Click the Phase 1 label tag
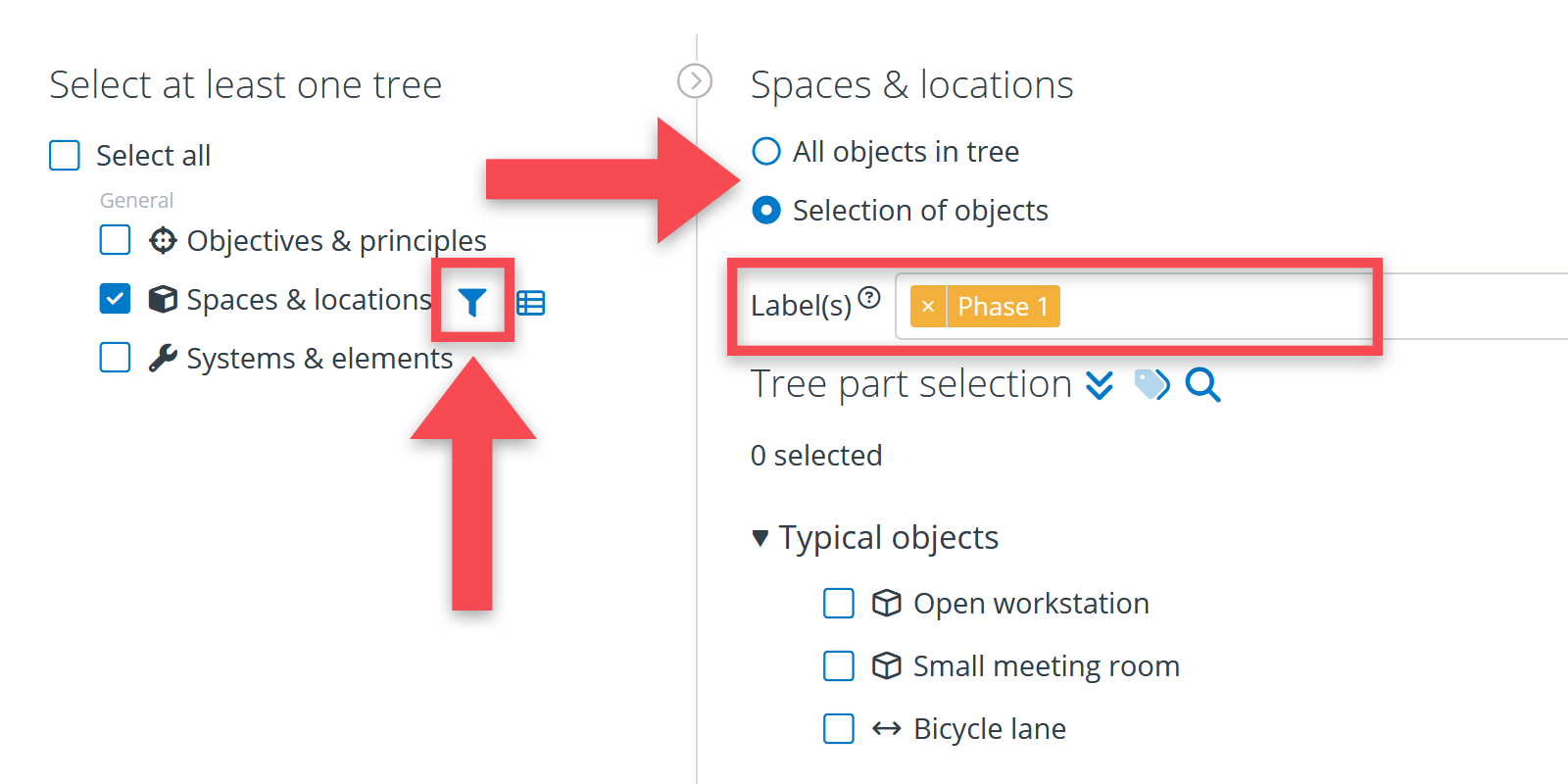This screenshot has width=1568, height=784. (1003, 307)
